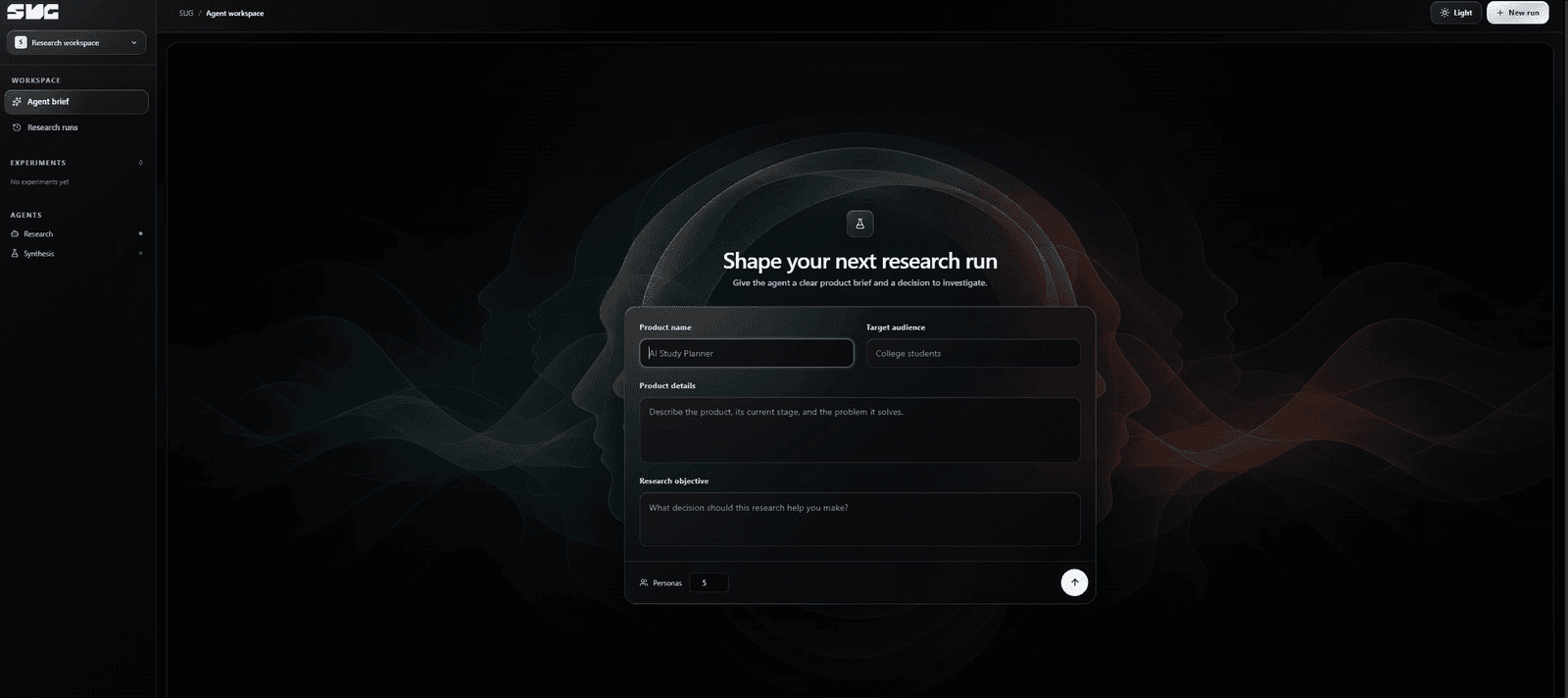Click the SUG logo

click(x=32, y=12)
